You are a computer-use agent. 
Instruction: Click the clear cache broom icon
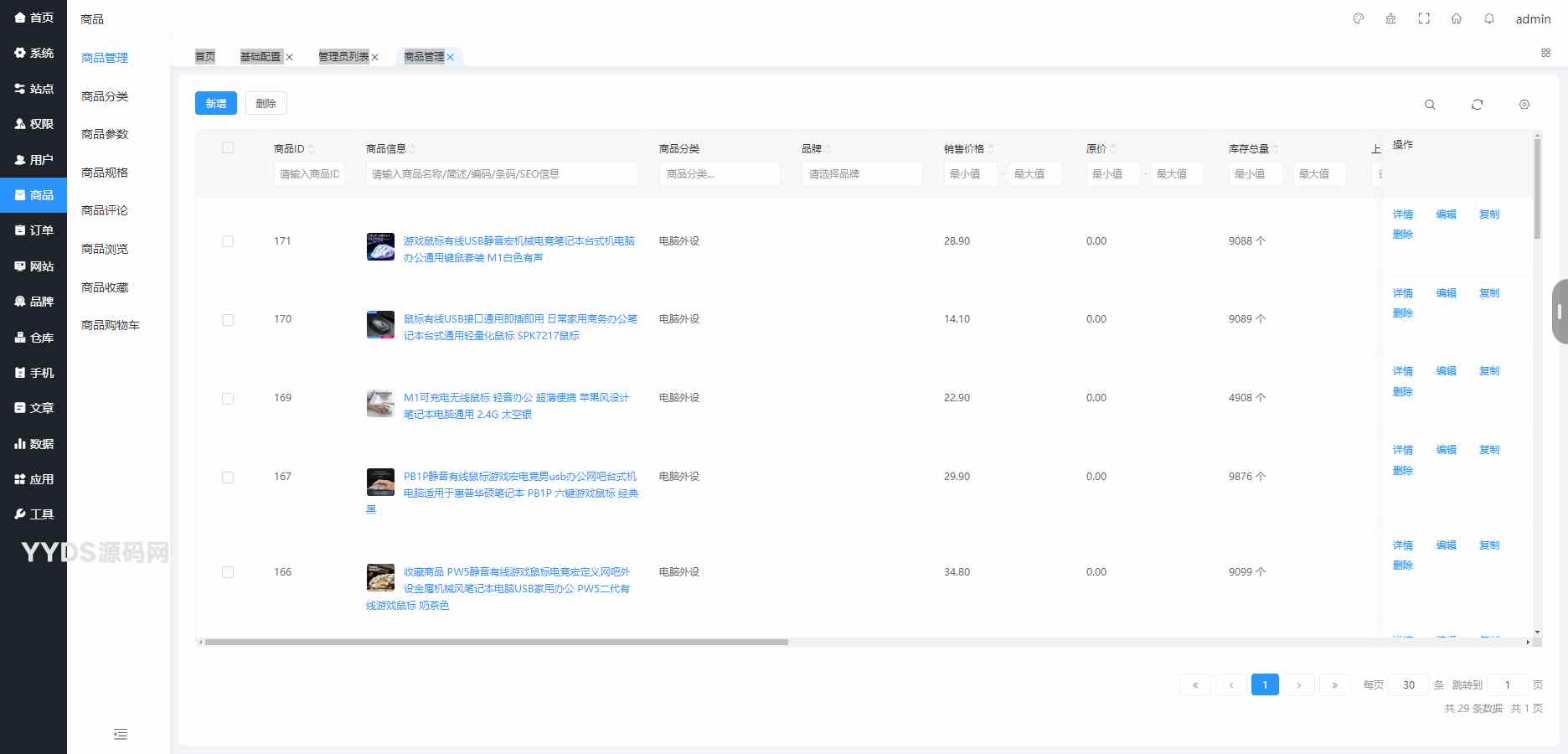[1390, 18]
